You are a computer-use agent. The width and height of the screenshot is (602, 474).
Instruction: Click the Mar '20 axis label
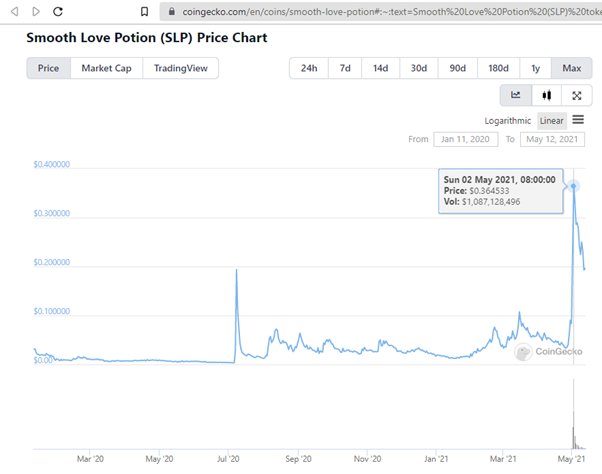(x=90, y=459)
